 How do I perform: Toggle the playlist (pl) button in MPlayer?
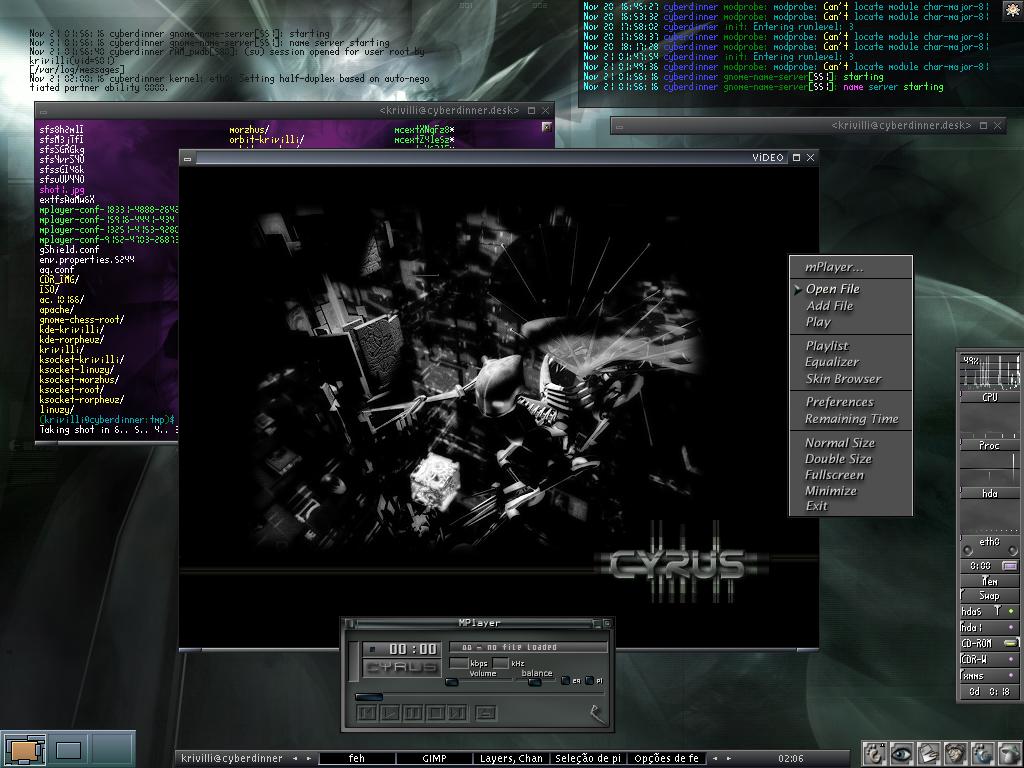point(591,681)
